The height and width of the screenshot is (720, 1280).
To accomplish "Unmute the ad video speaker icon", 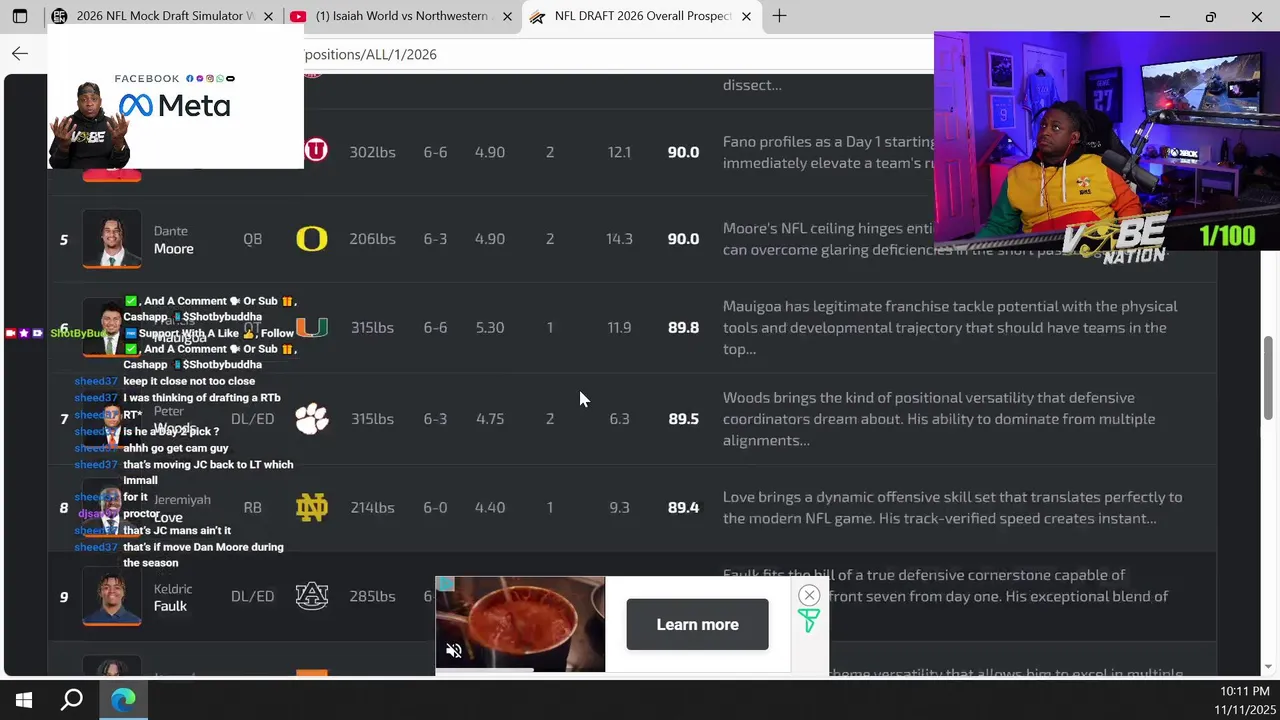I will tap(453, 651).
